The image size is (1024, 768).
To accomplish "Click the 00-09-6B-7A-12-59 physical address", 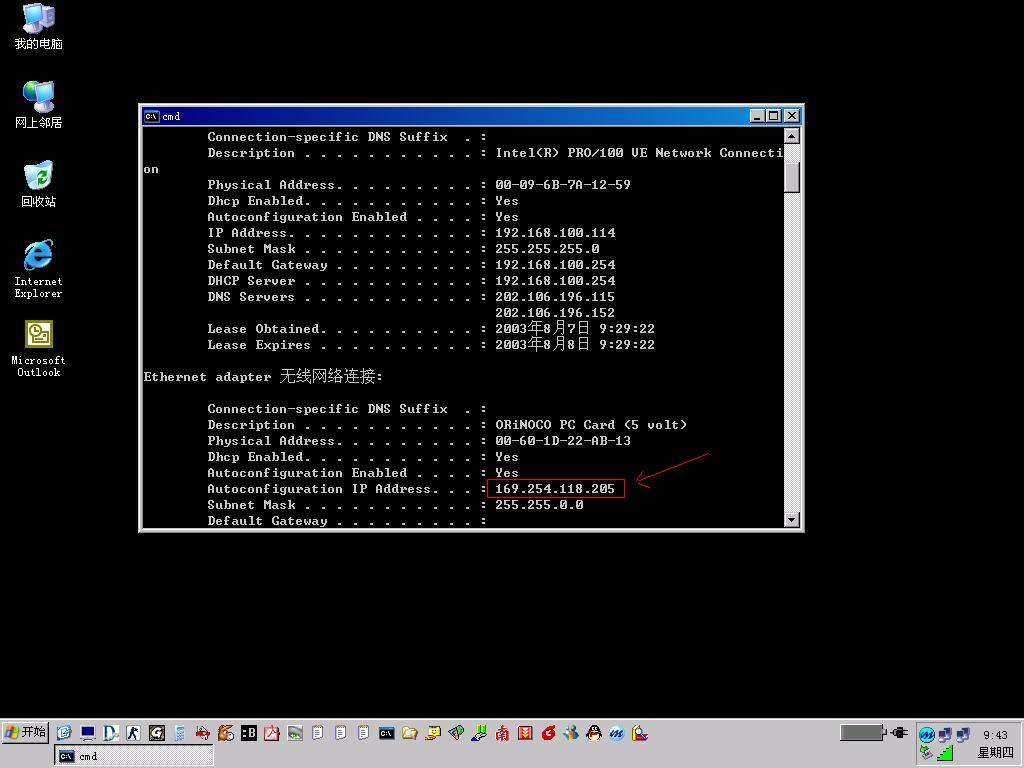I will (563, 184).
